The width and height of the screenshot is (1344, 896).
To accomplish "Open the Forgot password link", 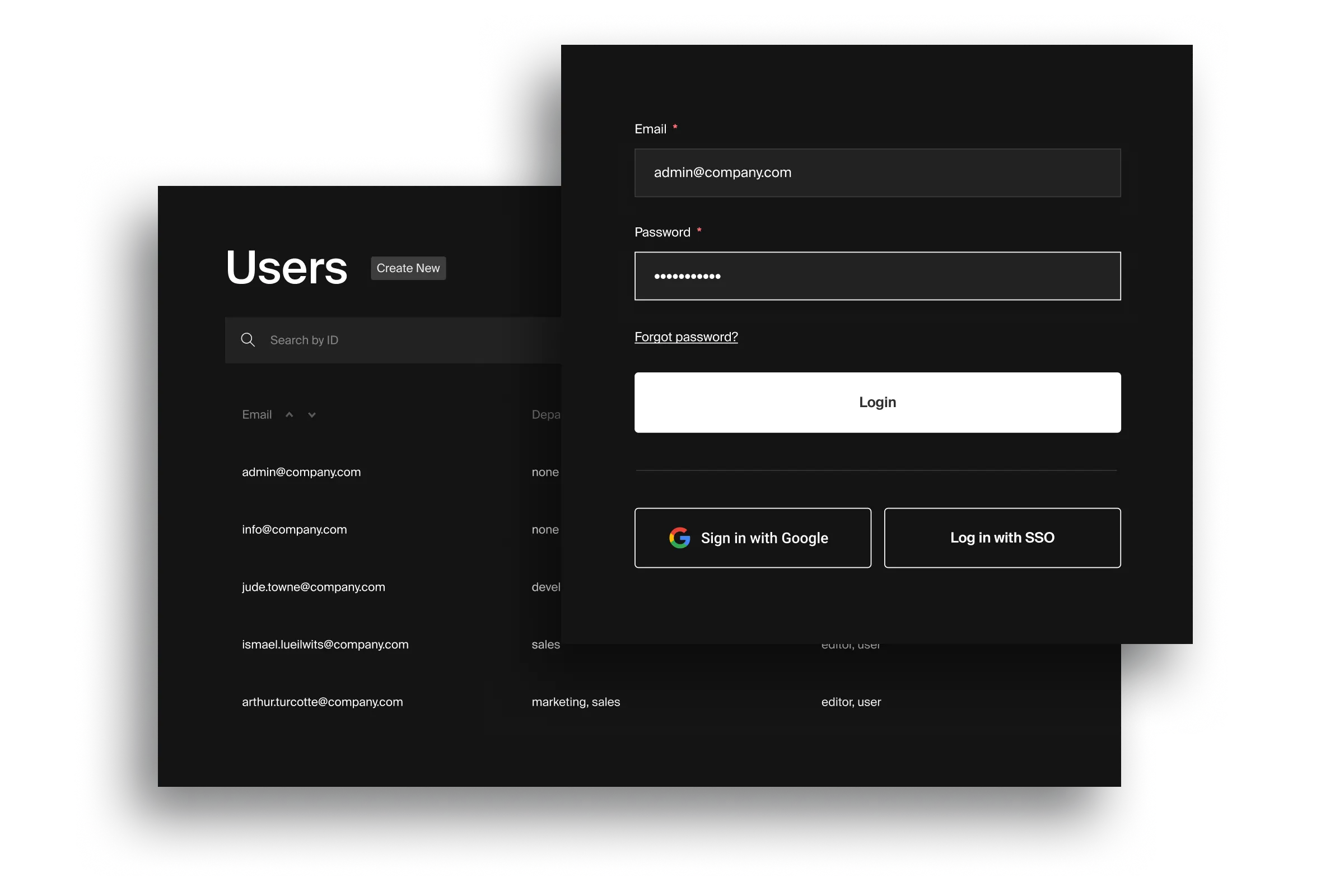I will tap(685, 337).
